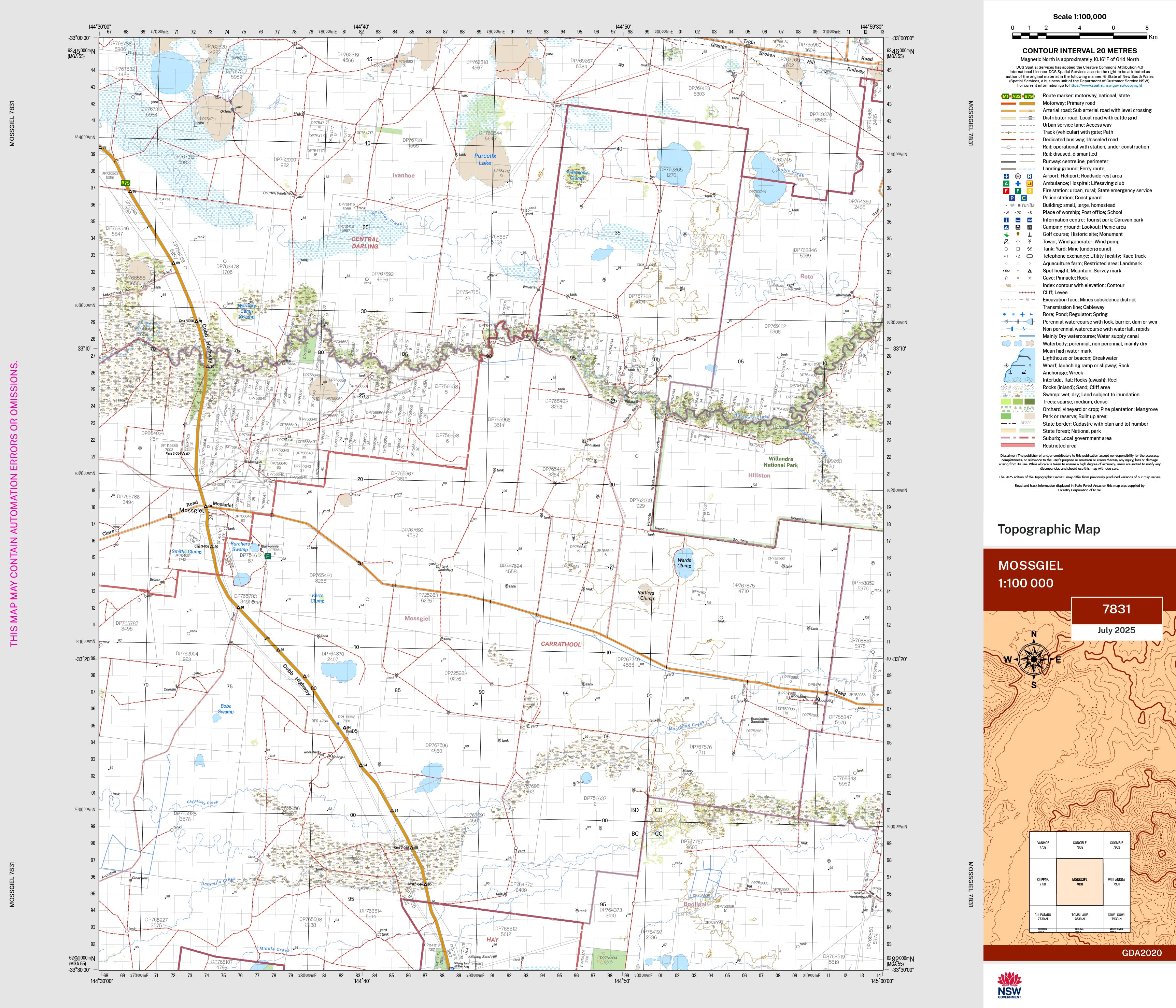Click the Police station P legend icon

[1012, 198]
